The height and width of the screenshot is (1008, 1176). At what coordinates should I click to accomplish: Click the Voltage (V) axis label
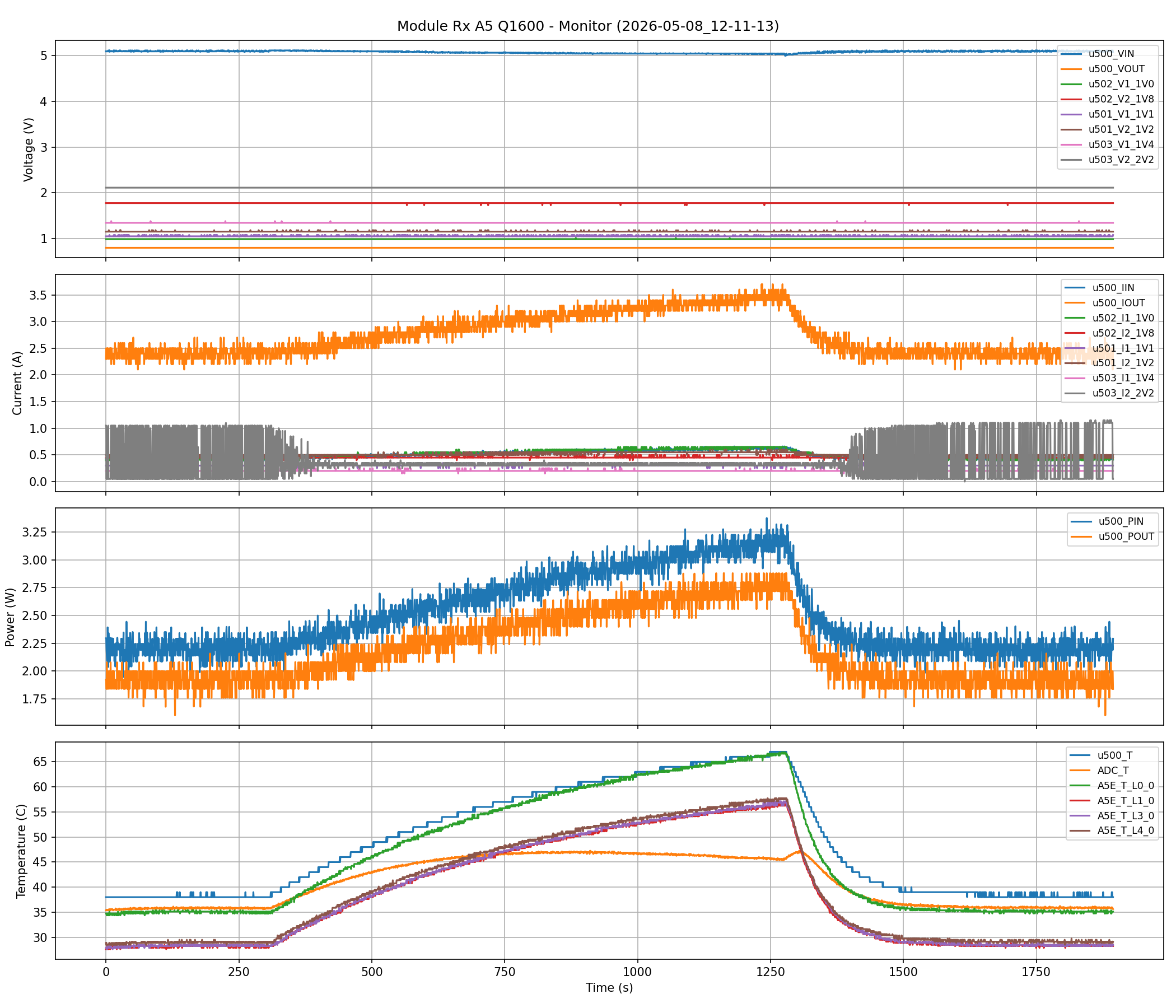(29, 150)
